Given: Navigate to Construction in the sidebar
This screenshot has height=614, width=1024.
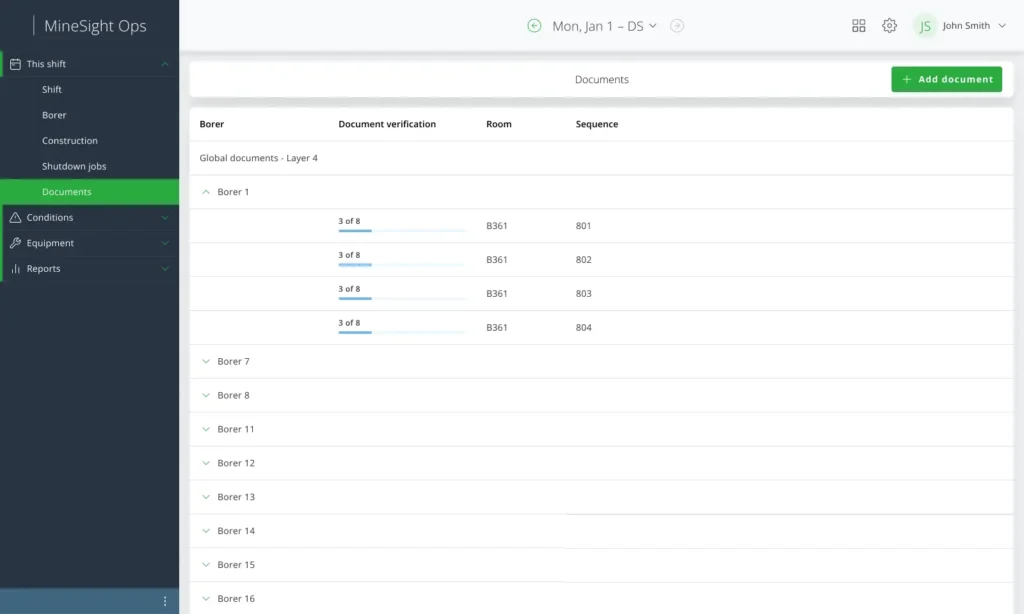Looking at the screenshot, I should pos(70,141).
